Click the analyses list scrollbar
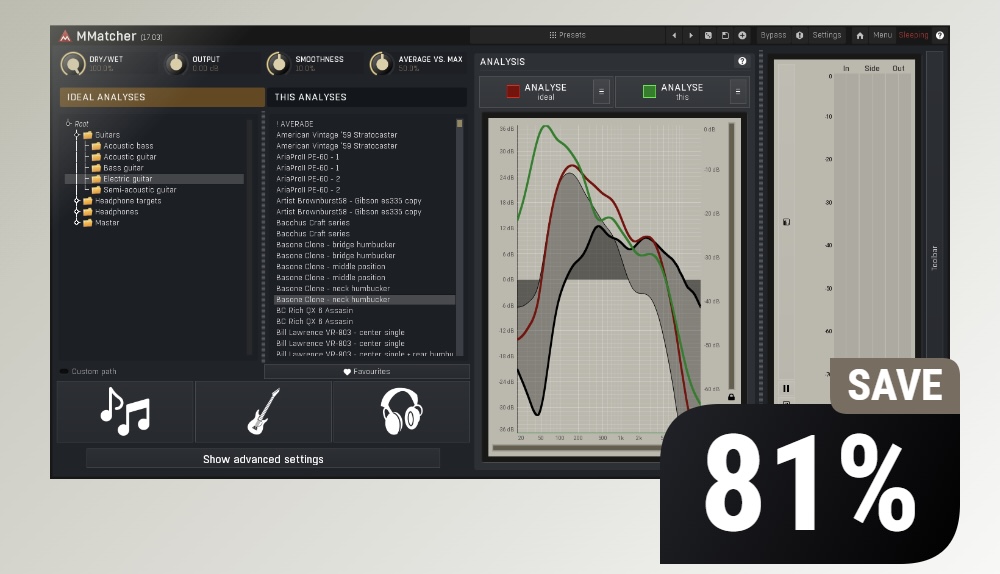1000x574 pixels. point(459,236)
